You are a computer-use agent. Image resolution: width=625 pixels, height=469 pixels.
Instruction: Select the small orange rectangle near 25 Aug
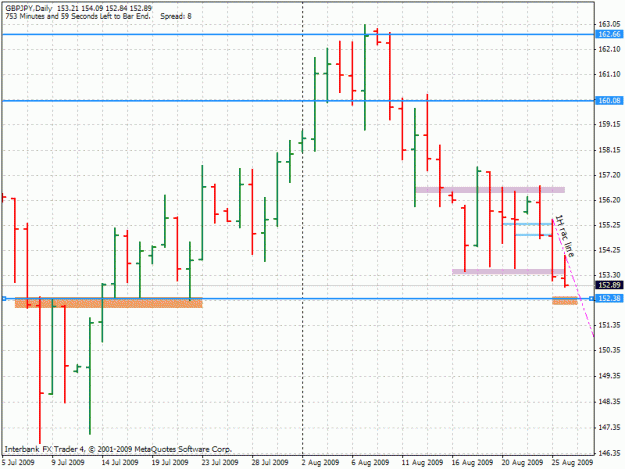[565, 300]
